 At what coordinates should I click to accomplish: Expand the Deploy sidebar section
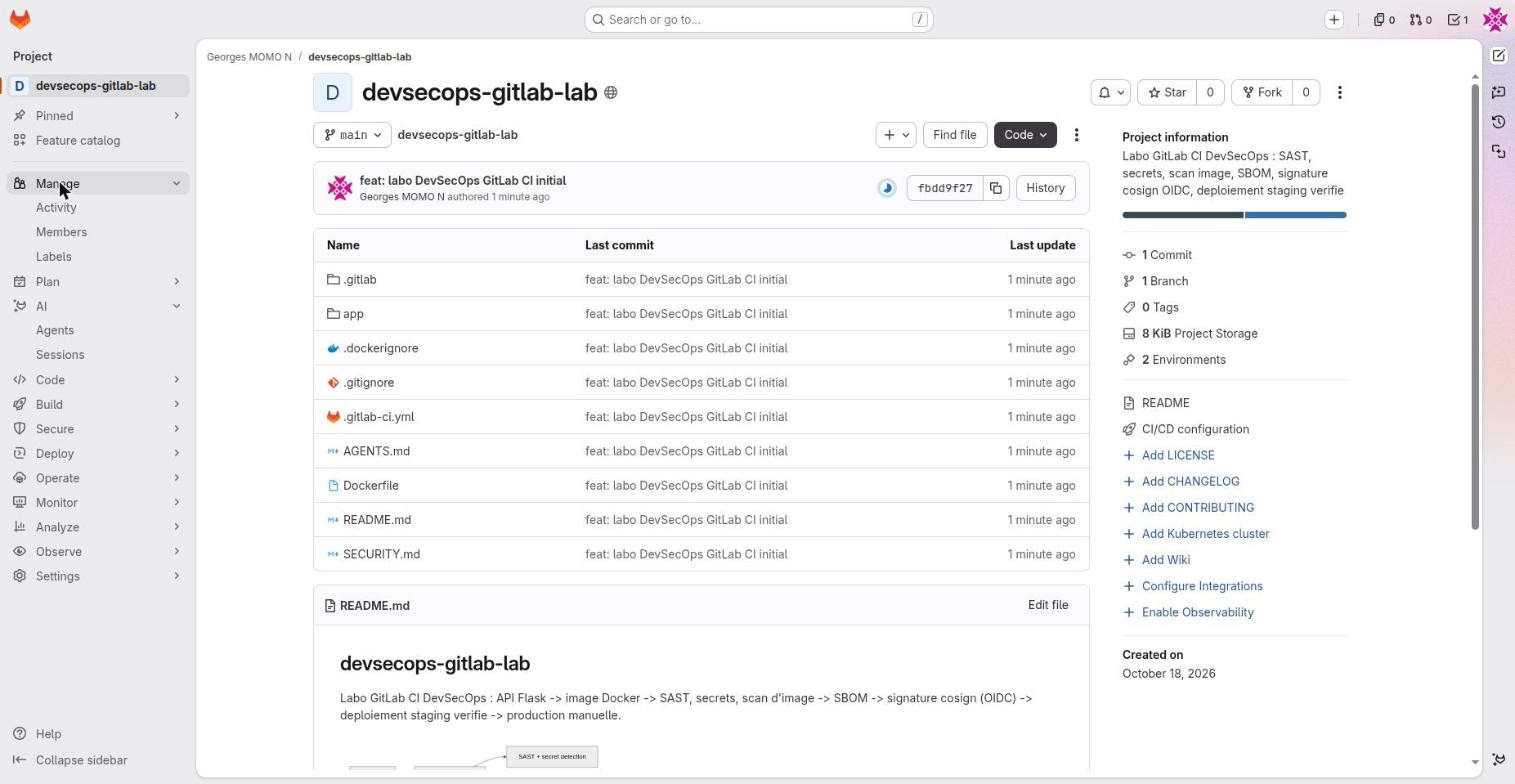coord(98,454)
